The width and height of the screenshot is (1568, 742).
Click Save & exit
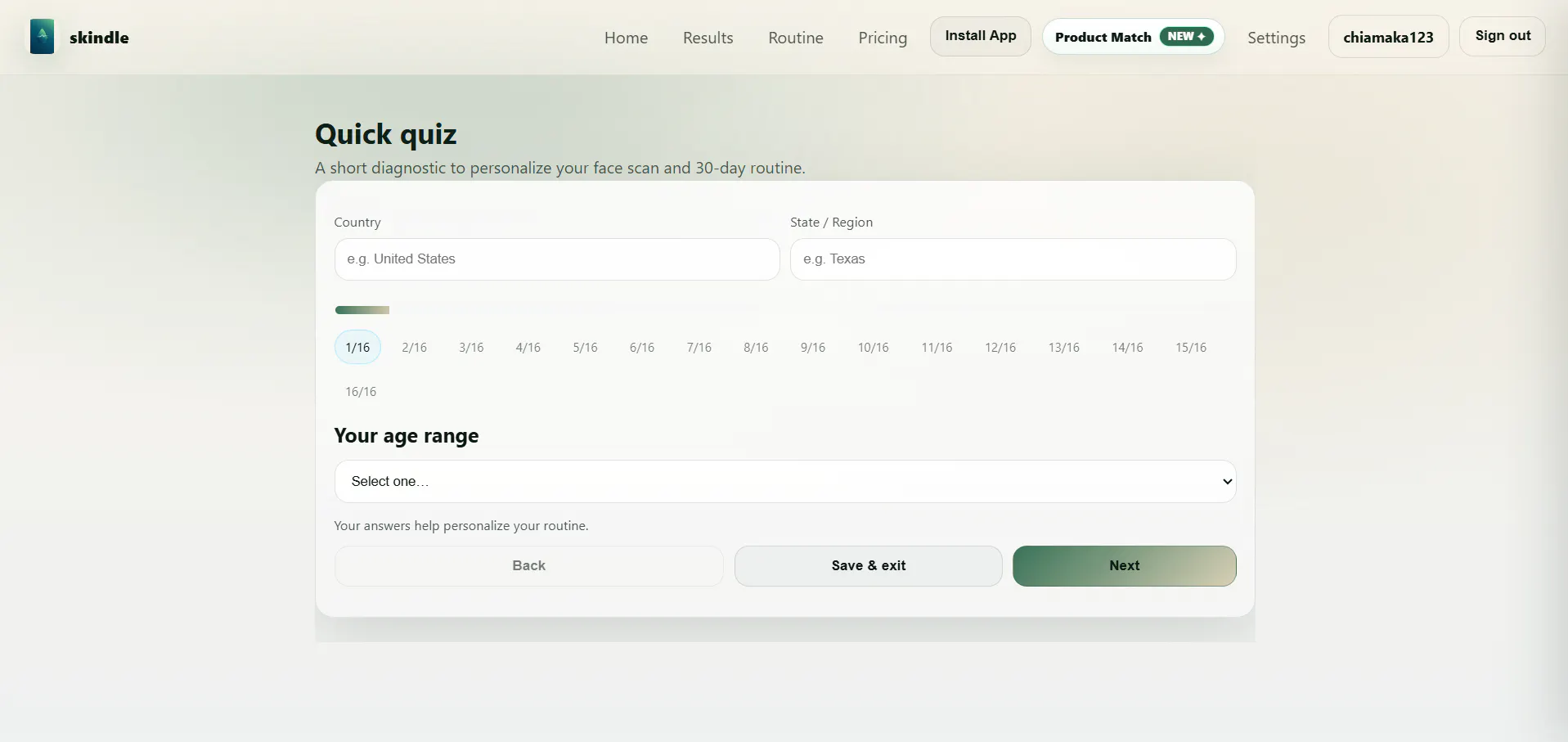tap(869, 566)
